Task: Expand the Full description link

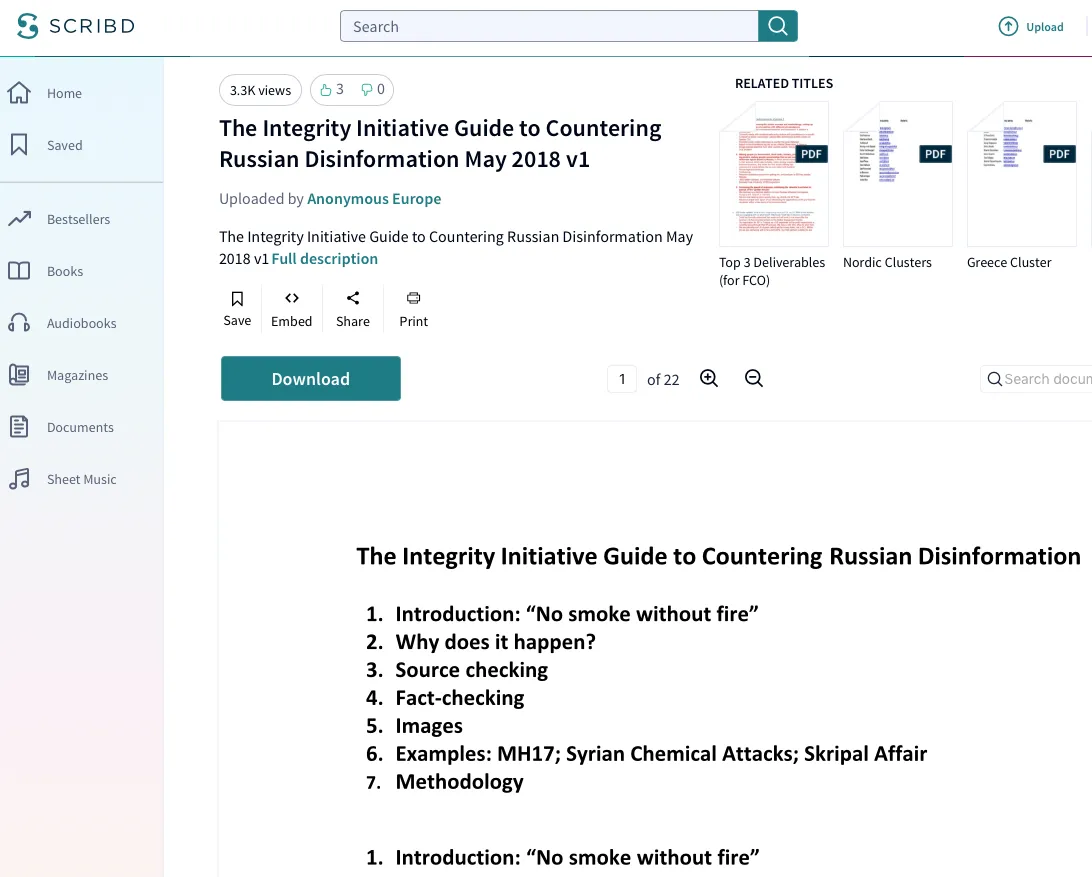Action: (x=325, y=259)
